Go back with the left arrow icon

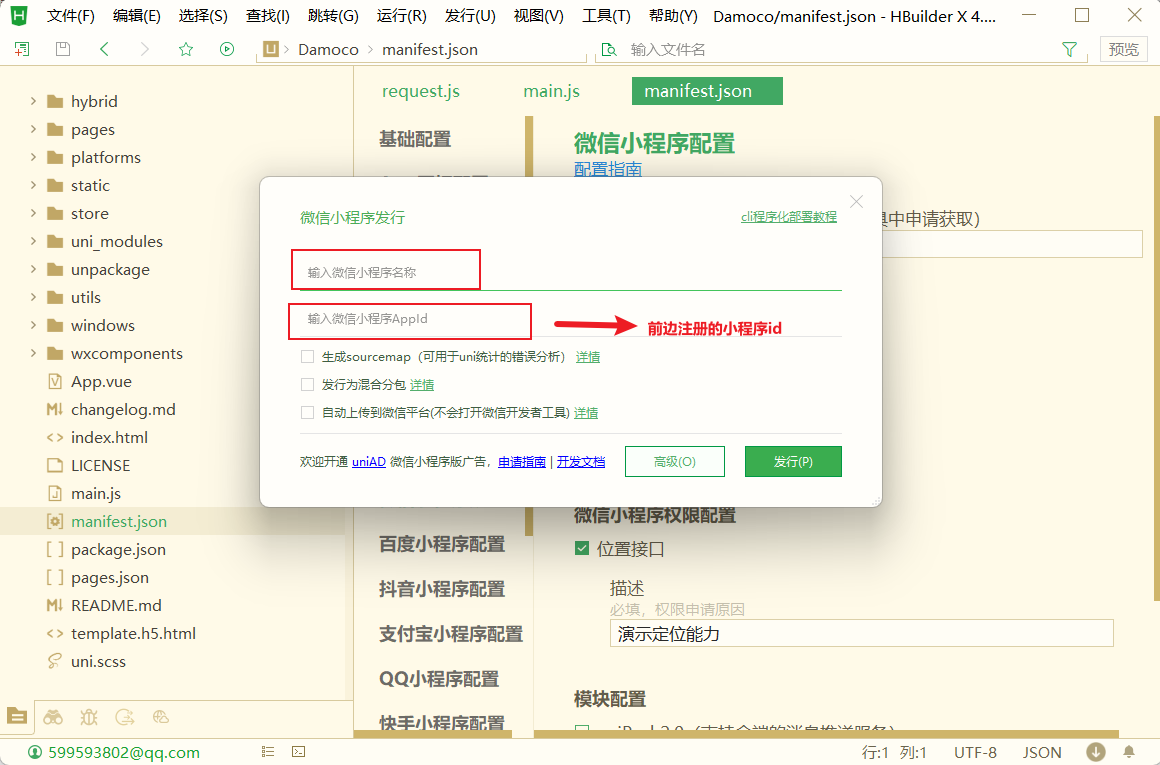[104, 50]
